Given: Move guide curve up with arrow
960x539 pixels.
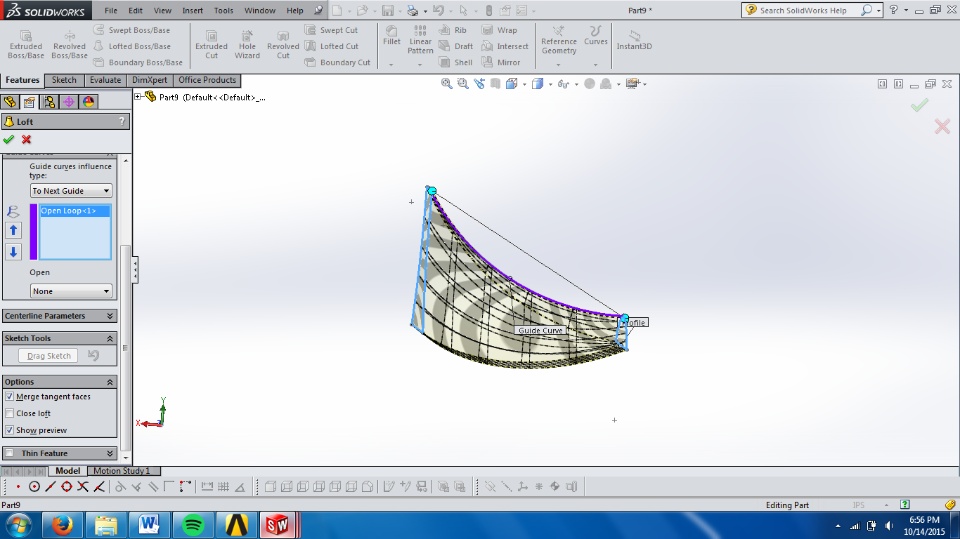Looking at the screenshot, I should click(x=13, y=230).
